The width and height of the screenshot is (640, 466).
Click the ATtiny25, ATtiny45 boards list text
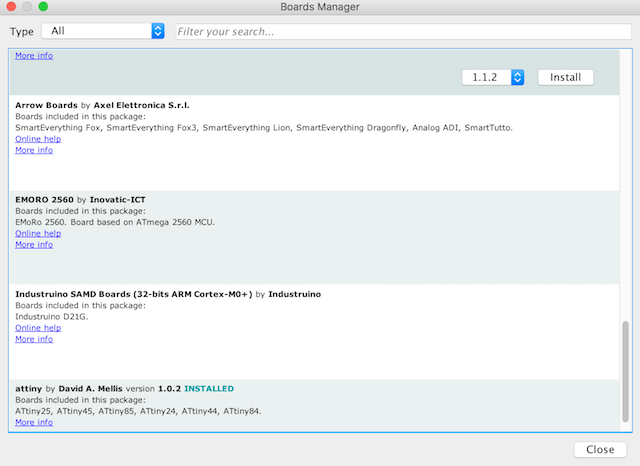point(138,411)
